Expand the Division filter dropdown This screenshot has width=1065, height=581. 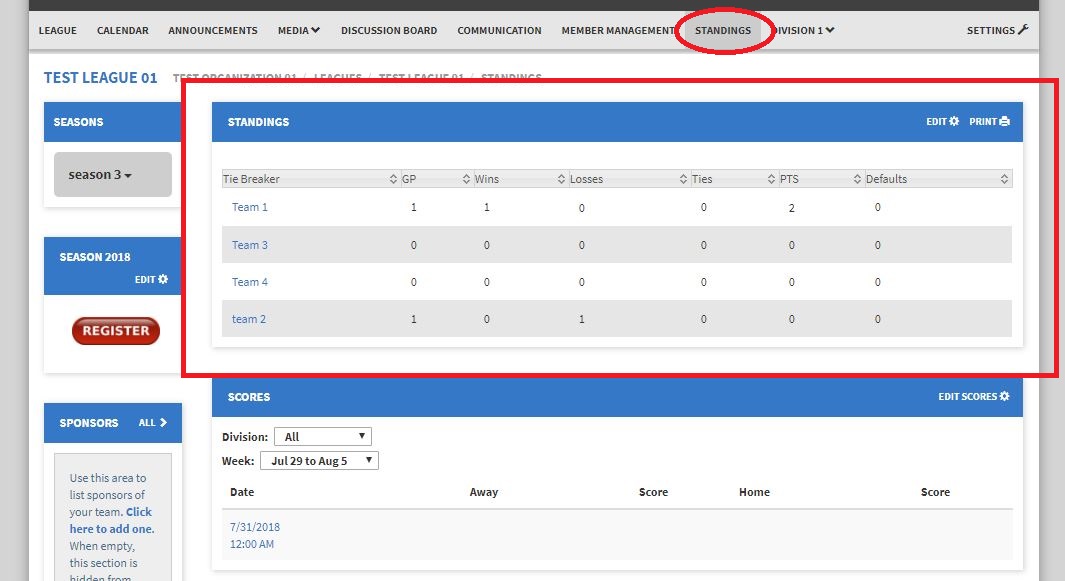tap(322, 437)
